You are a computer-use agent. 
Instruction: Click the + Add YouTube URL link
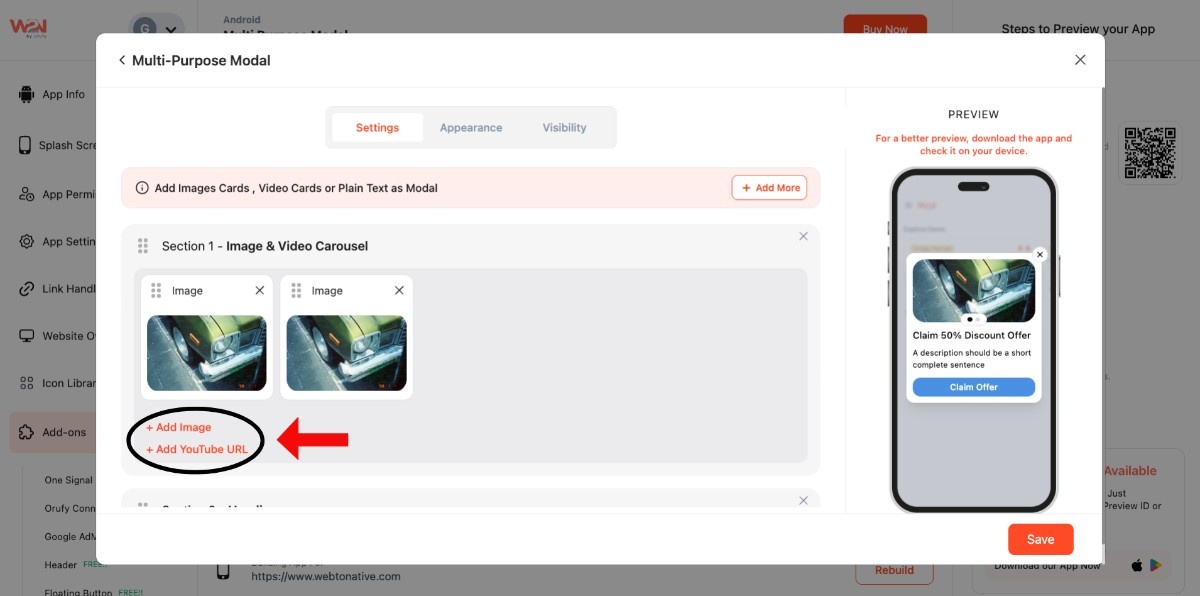coord(197,449)
